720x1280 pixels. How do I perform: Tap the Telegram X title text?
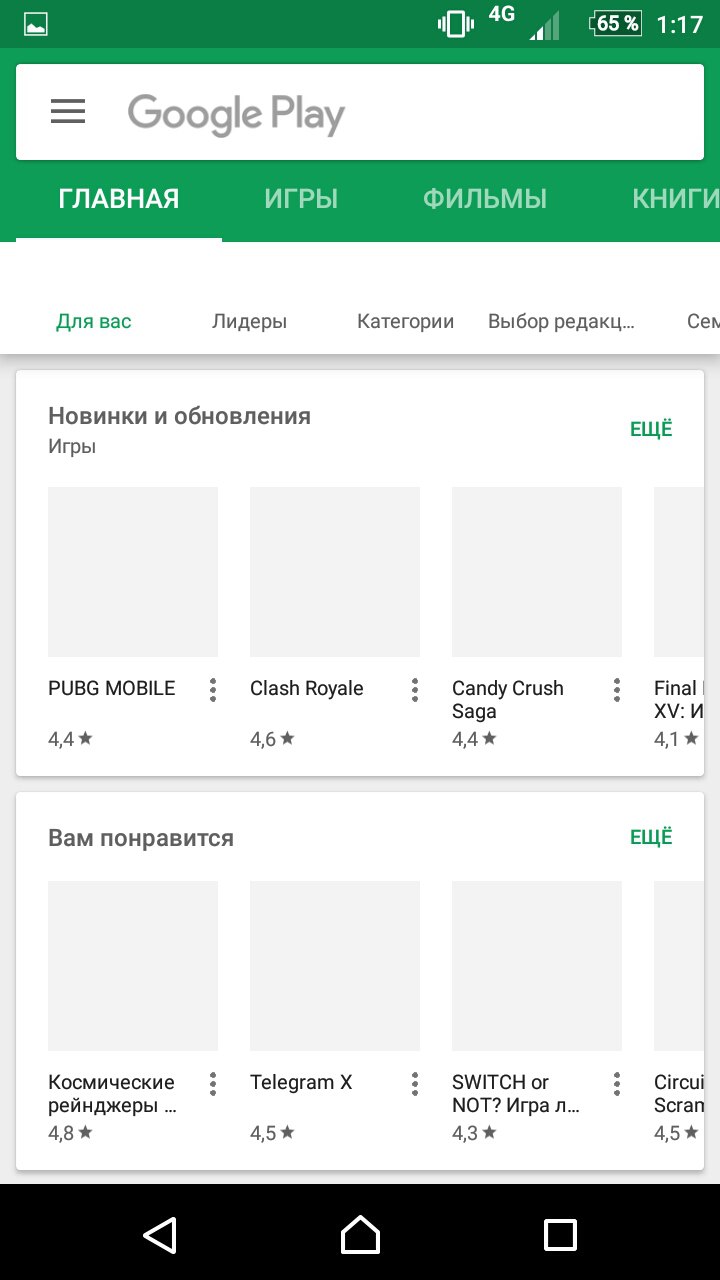pyautogui.click(x=301, y=1082)
